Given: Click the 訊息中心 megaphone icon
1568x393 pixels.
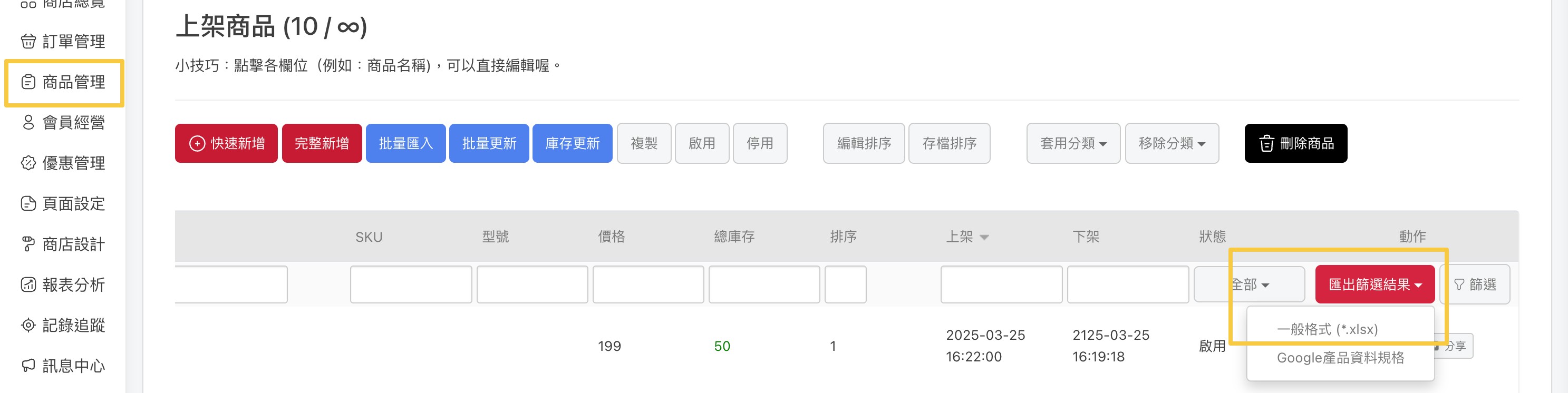Looking at the screenshot, I should click(x=28, y=366).
